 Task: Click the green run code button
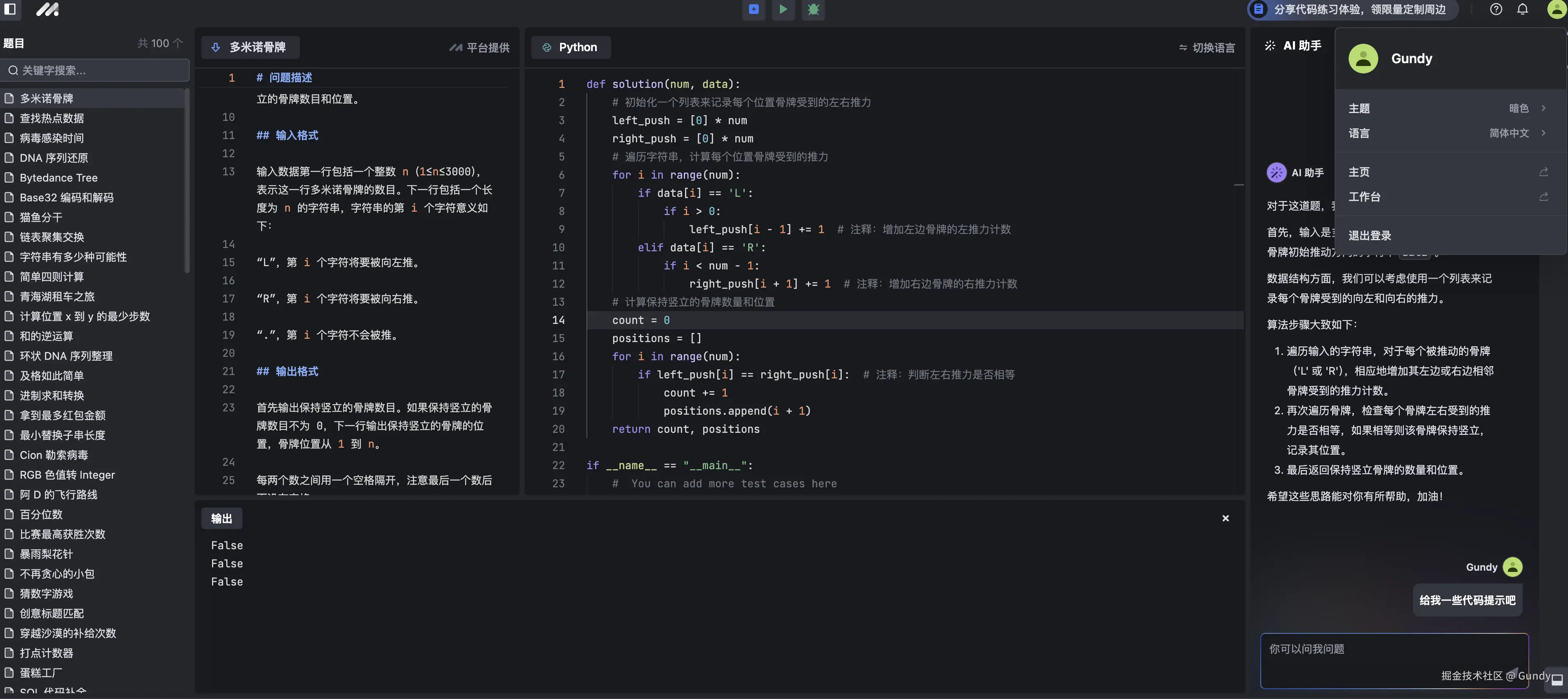[784, 9]
